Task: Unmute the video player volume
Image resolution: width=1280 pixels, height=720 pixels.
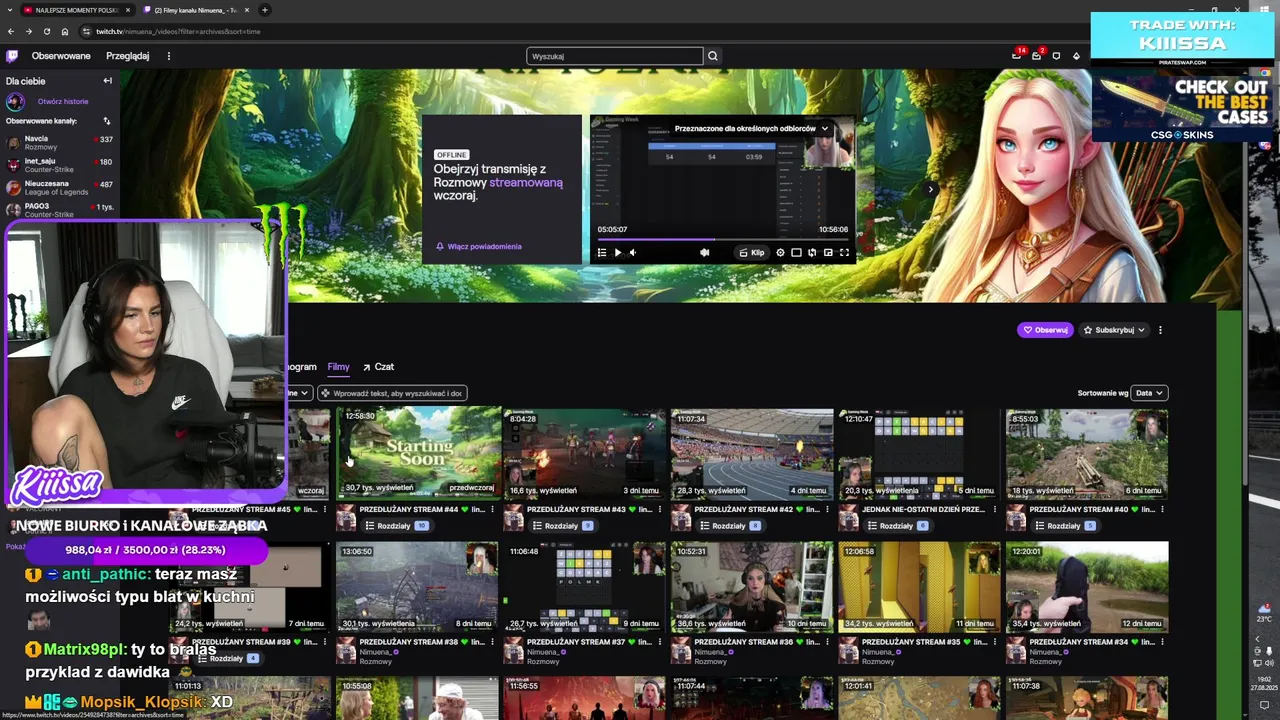Action: point(632,253)
